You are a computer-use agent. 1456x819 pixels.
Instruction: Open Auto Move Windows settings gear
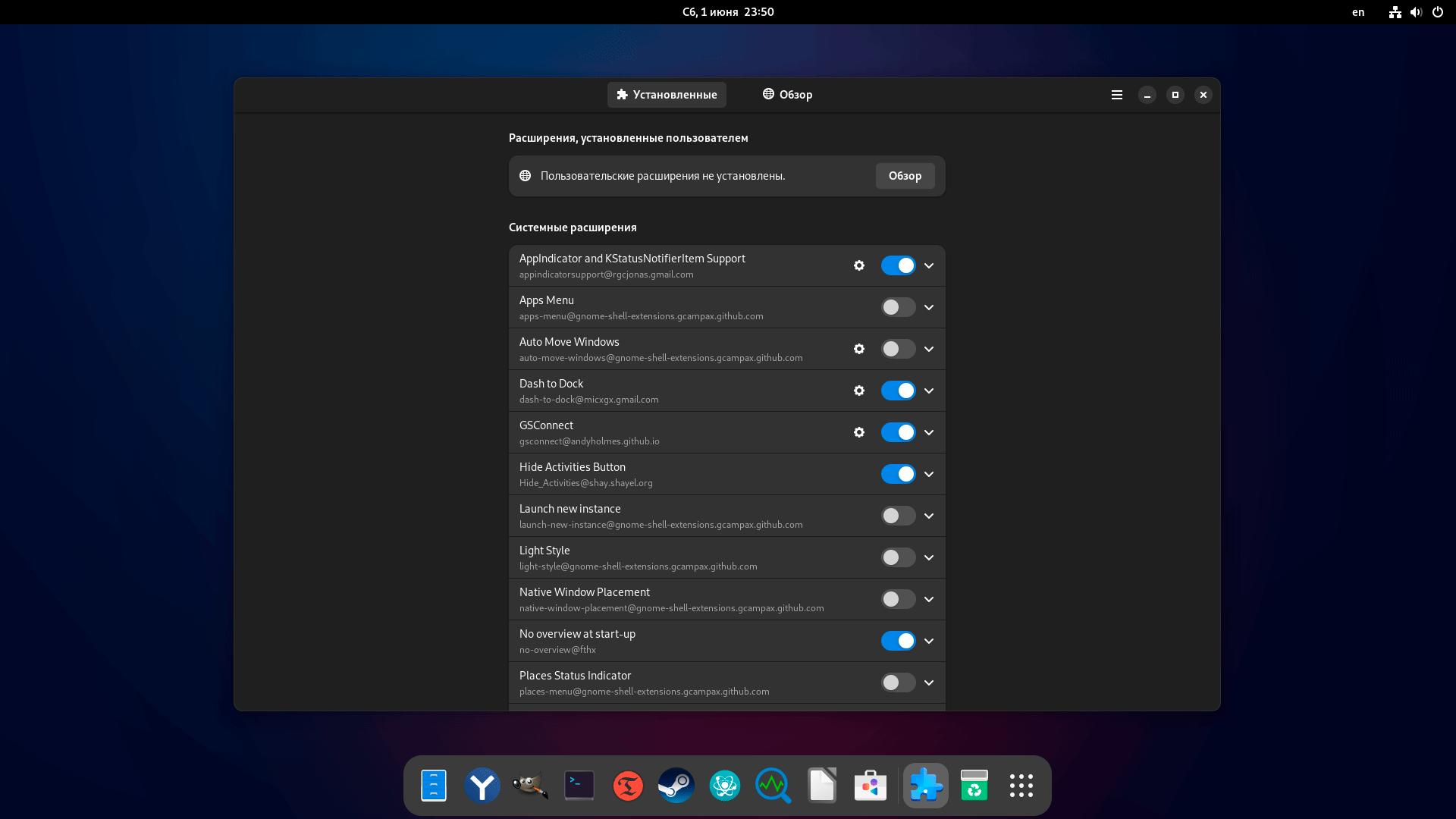(x=858, y=349)
